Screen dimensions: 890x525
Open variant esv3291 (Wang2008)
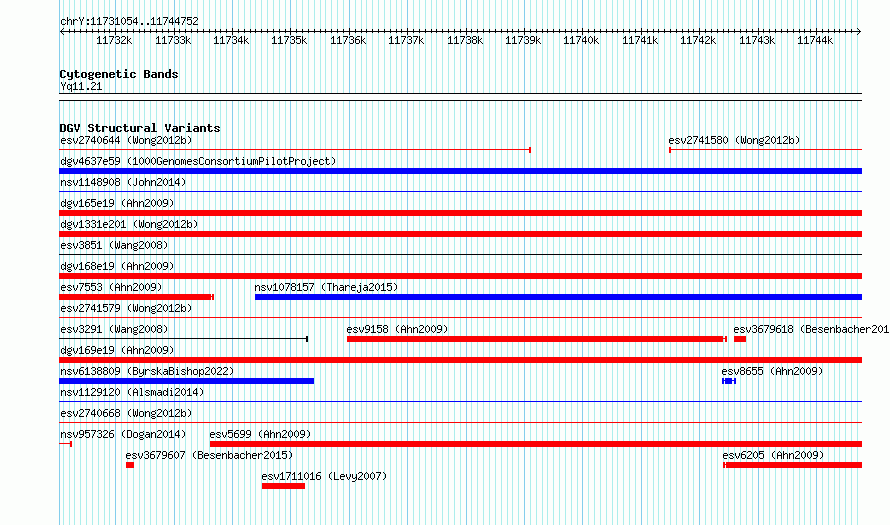(114, 329)
